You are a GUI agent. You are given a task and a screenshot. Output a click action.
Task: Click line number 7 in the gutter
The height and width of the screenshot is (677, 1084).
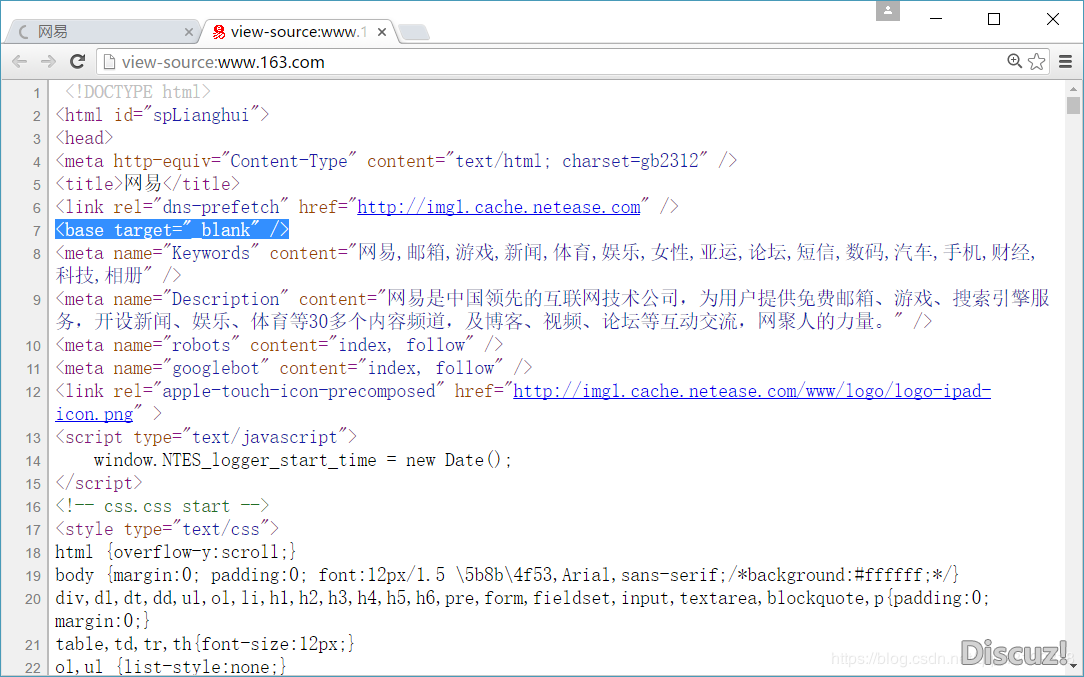(x=37, y=231)
